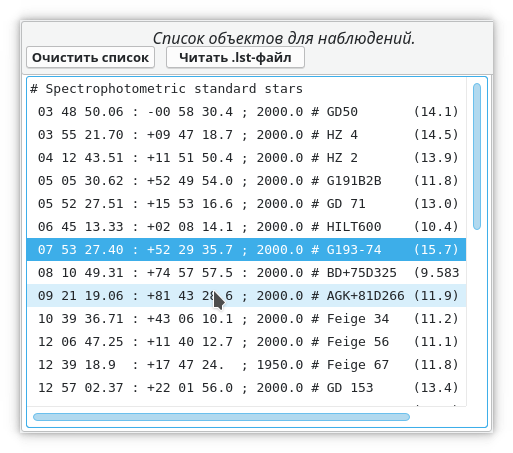Viewport: 513px width, 453px height.
Task: Choose the HZ 2 list entry
Action: (246, 158)
